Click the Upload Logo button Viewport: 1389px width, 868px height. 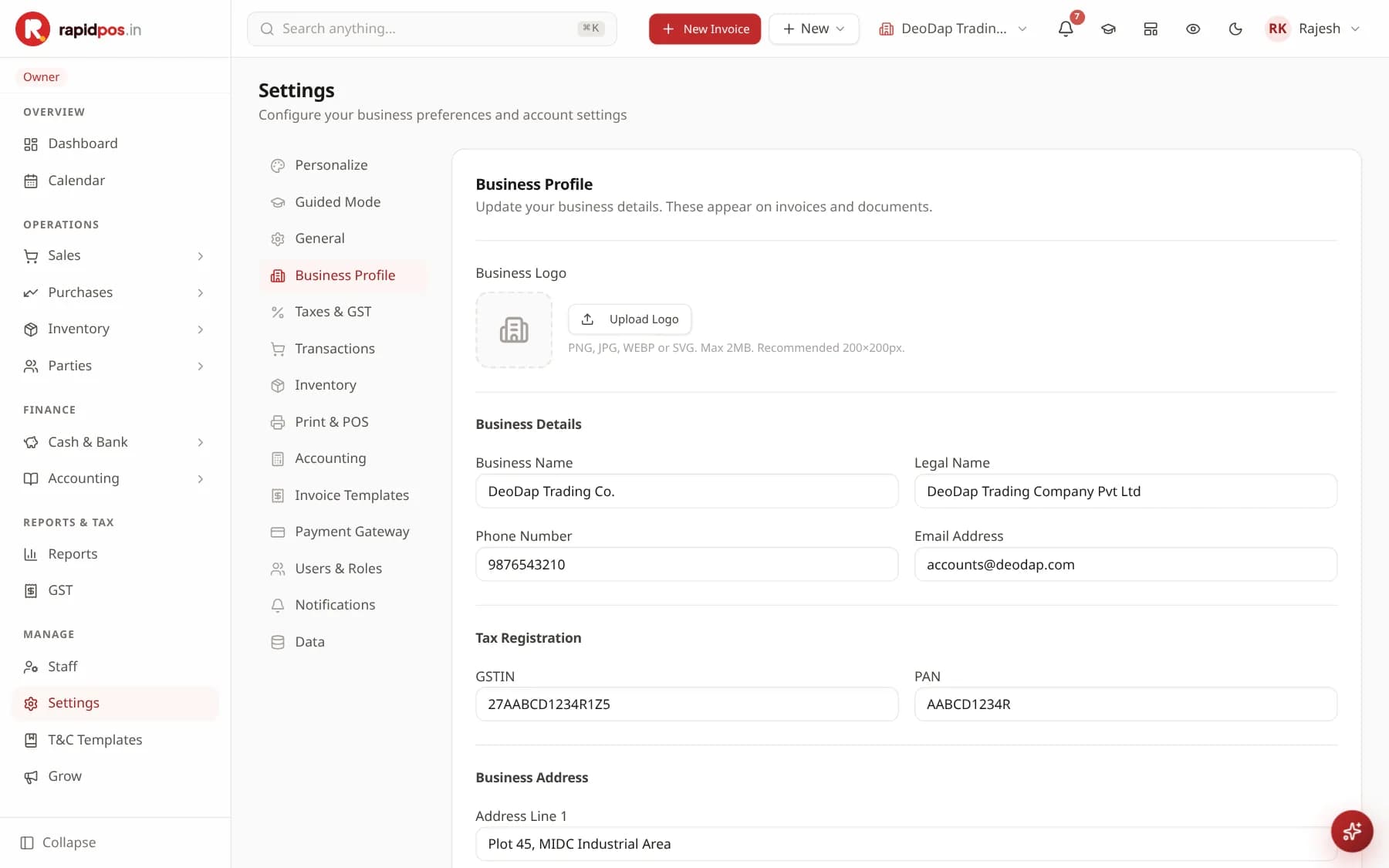(x=630, y=319)
